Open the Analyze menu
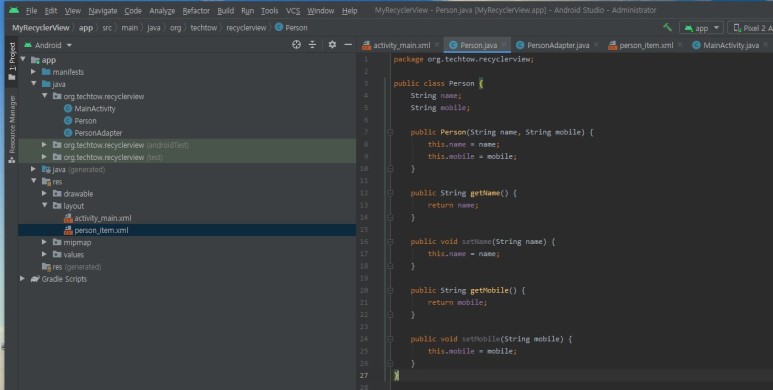The height and width of the screenshot is (390, 773). click(x=162, y=10)
